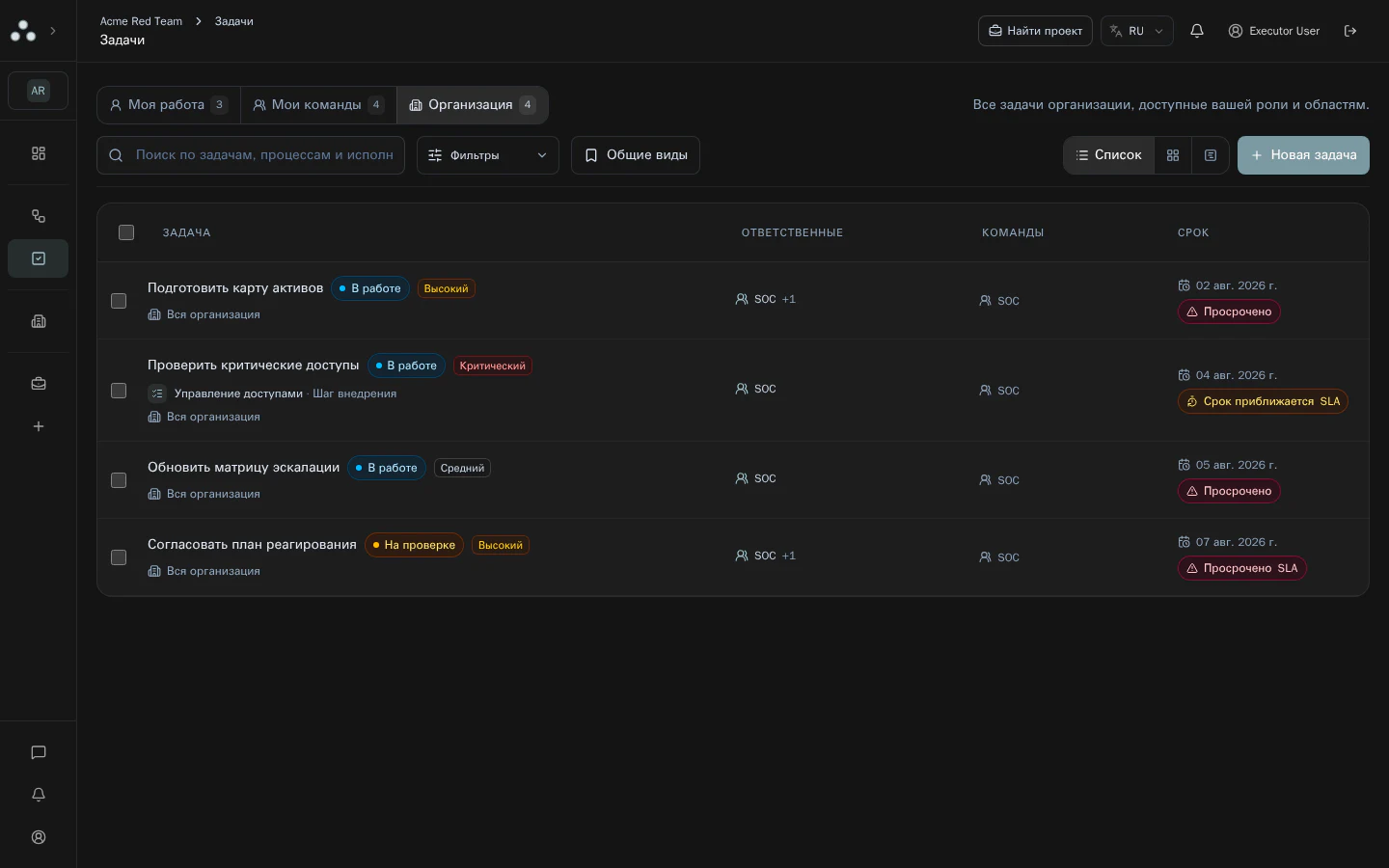Screen dimensions: 1389x868
Task: Open the chat messages icon in sidebar
Action: point(39,752)
